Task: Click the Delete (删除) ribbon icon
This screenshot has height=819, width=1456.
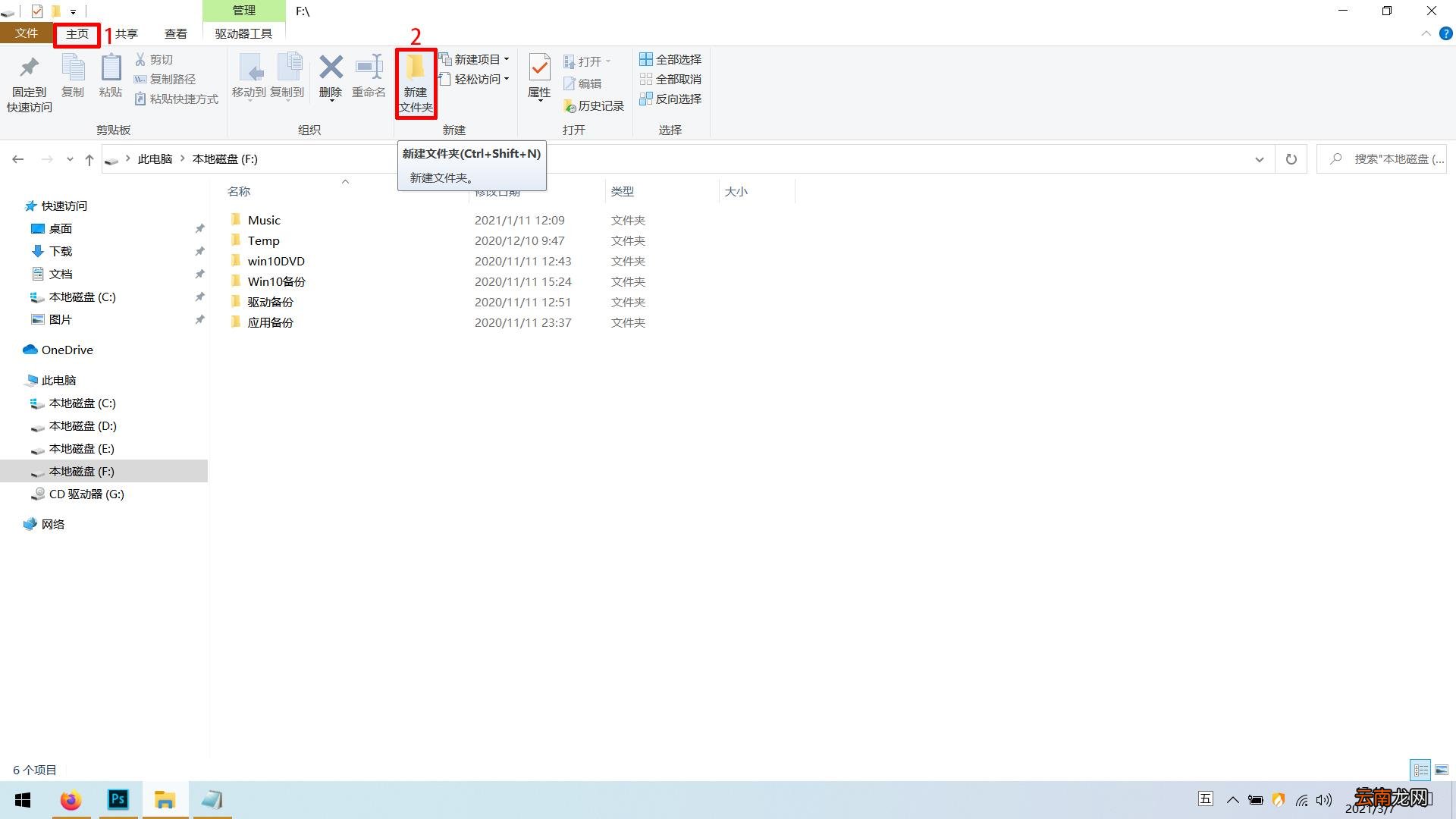Action: coord(331,77)
